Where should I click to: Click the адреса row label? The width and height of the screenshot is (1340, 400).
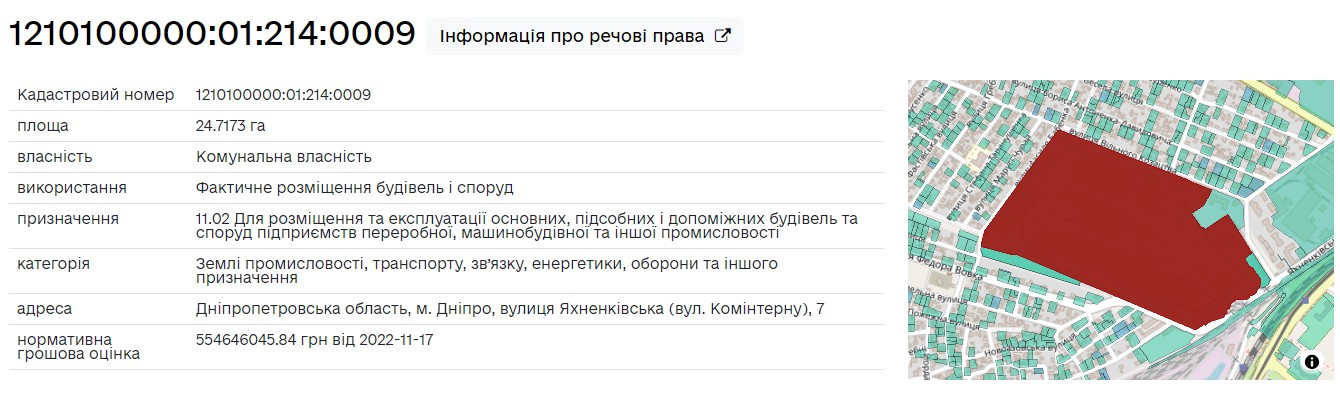[x=45, y=309]
